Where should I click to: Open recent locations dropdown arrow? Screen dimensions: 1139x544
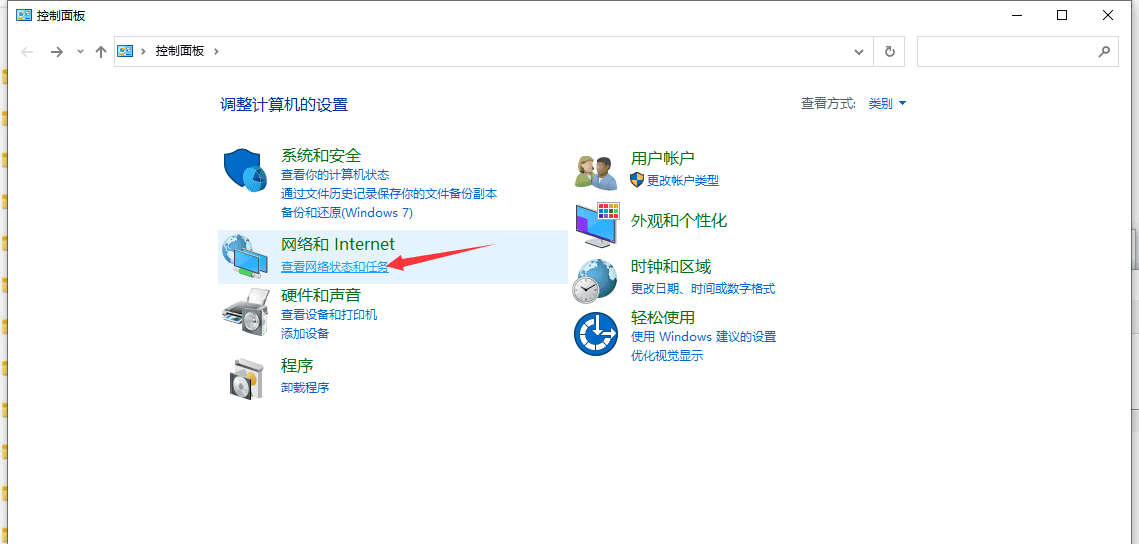click(x=80, y=51)
